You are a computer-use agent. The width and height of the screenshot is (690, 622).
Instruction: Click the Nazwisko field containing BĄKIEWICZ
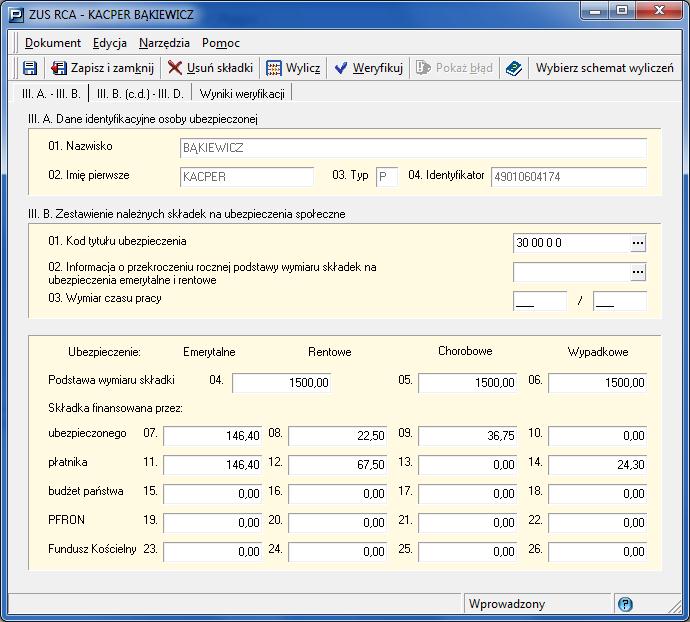412,148
